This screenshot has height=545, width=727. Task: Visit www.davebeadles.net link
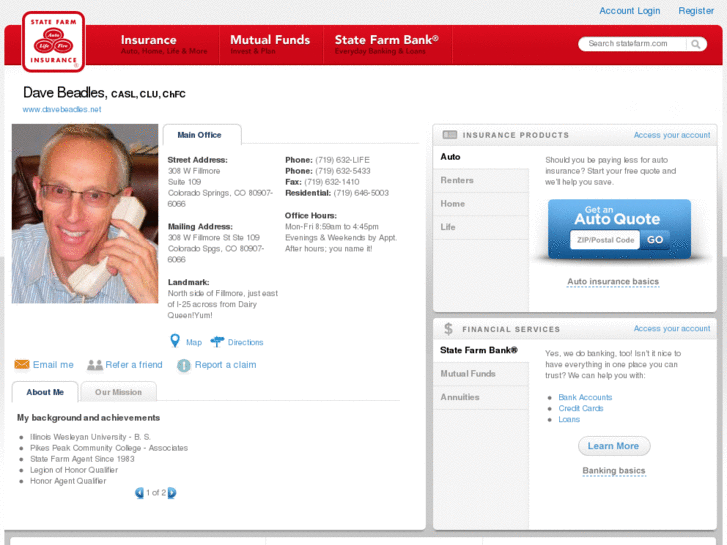coord(62,109)
